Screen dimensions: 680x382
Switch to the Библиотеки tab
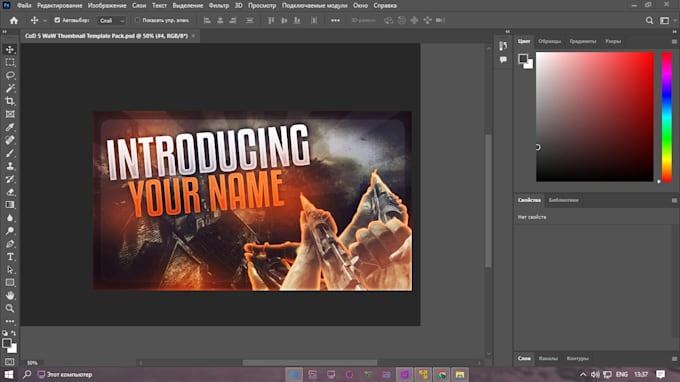(563, 200)
